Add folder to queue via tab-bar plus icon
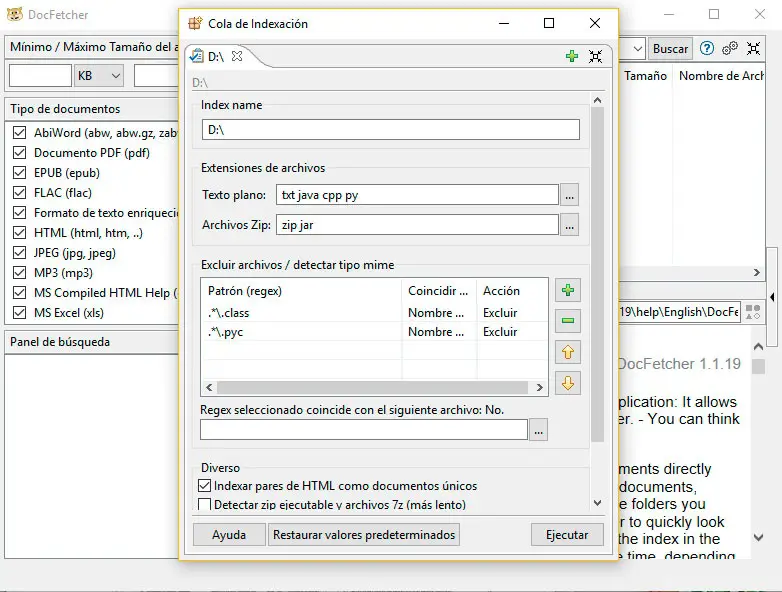Screen dimensions: 782x592 (x=572, y=56)
